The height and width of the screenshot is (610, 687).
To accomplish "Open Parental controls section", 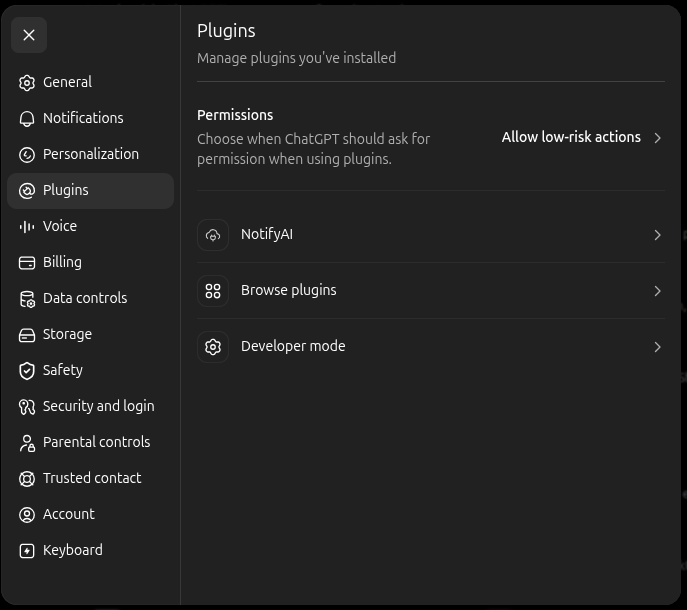I will [91, 442].
